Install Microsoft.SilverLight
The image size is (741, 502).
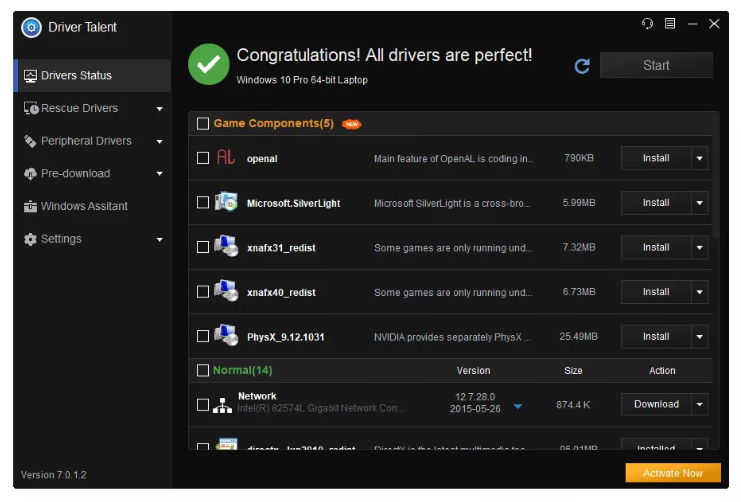tap(656, 203)
